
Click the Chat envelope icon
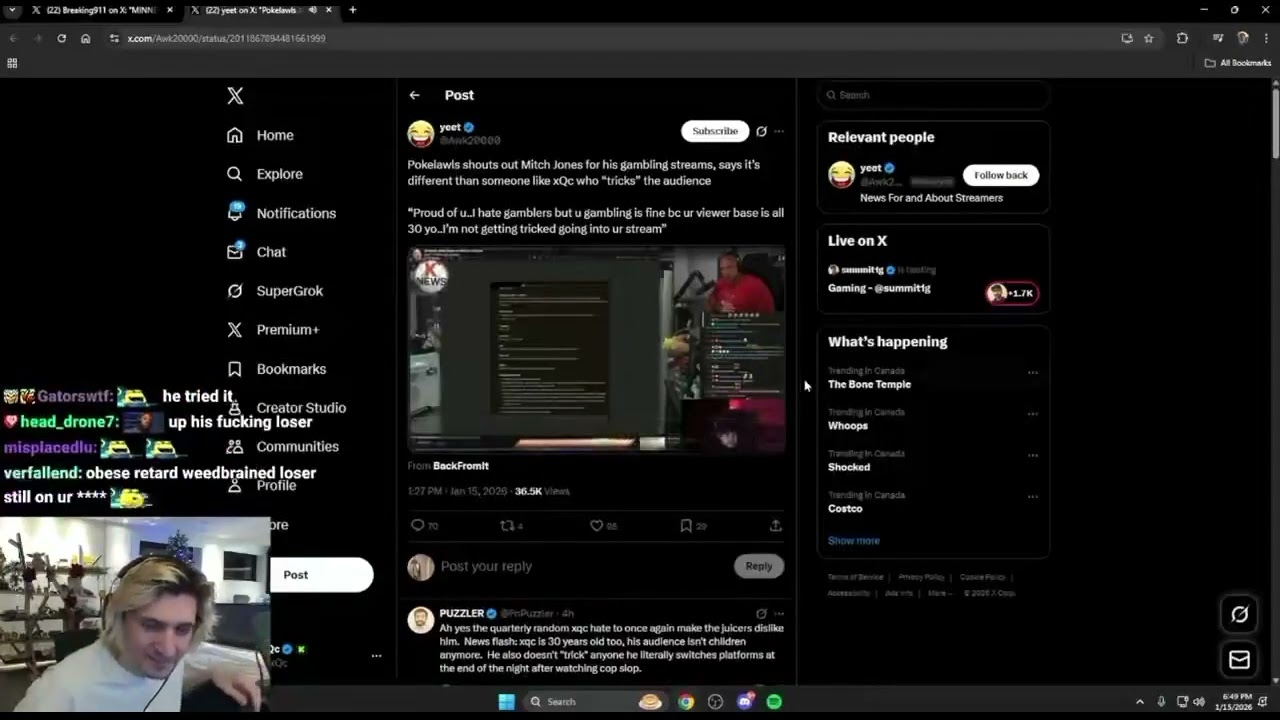235,251
